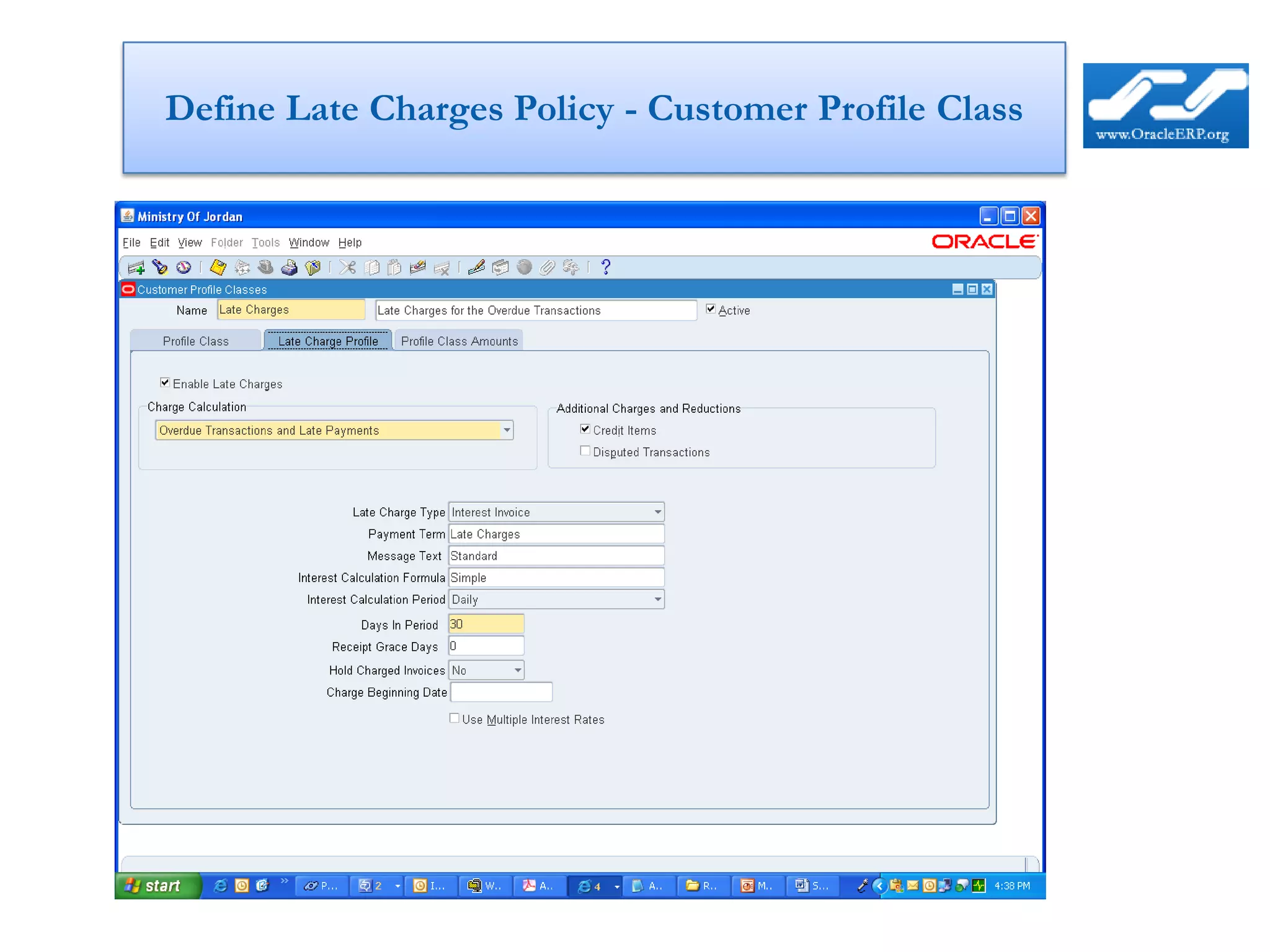Click the Translations globe icon

525,267
